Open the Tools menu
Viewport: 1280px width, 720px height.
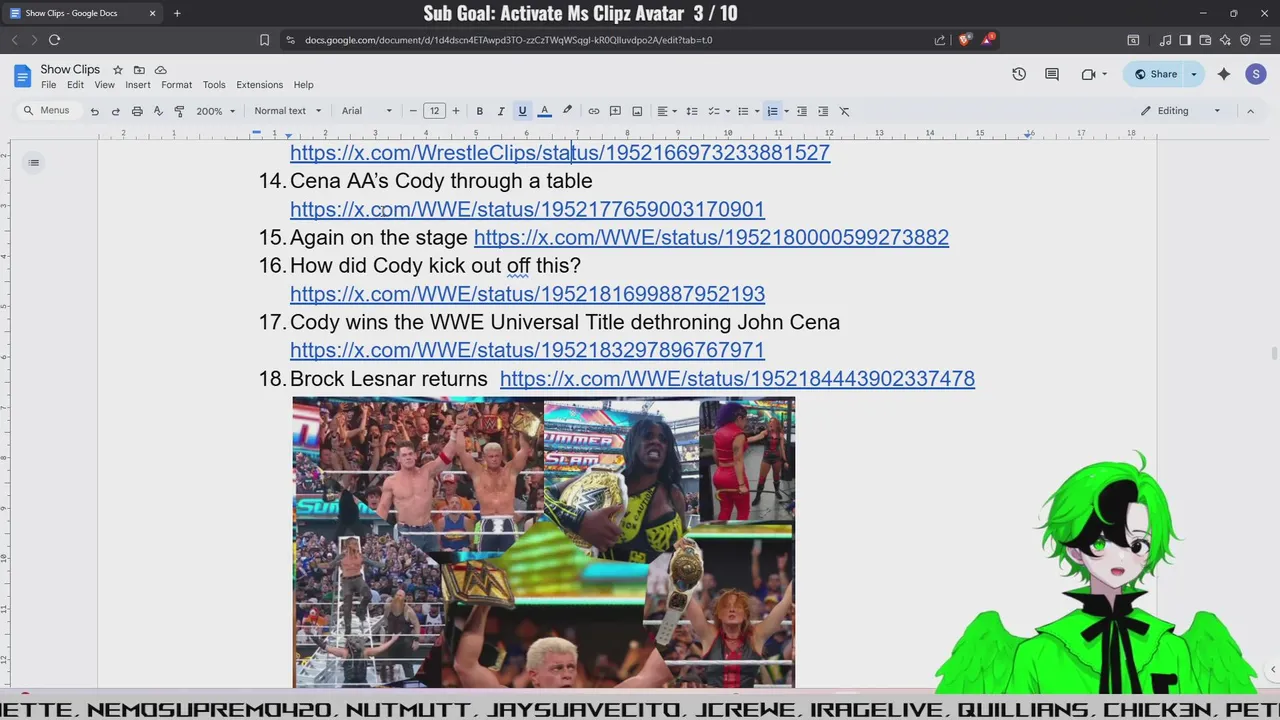pyautogui.click(x=214, y=85)
